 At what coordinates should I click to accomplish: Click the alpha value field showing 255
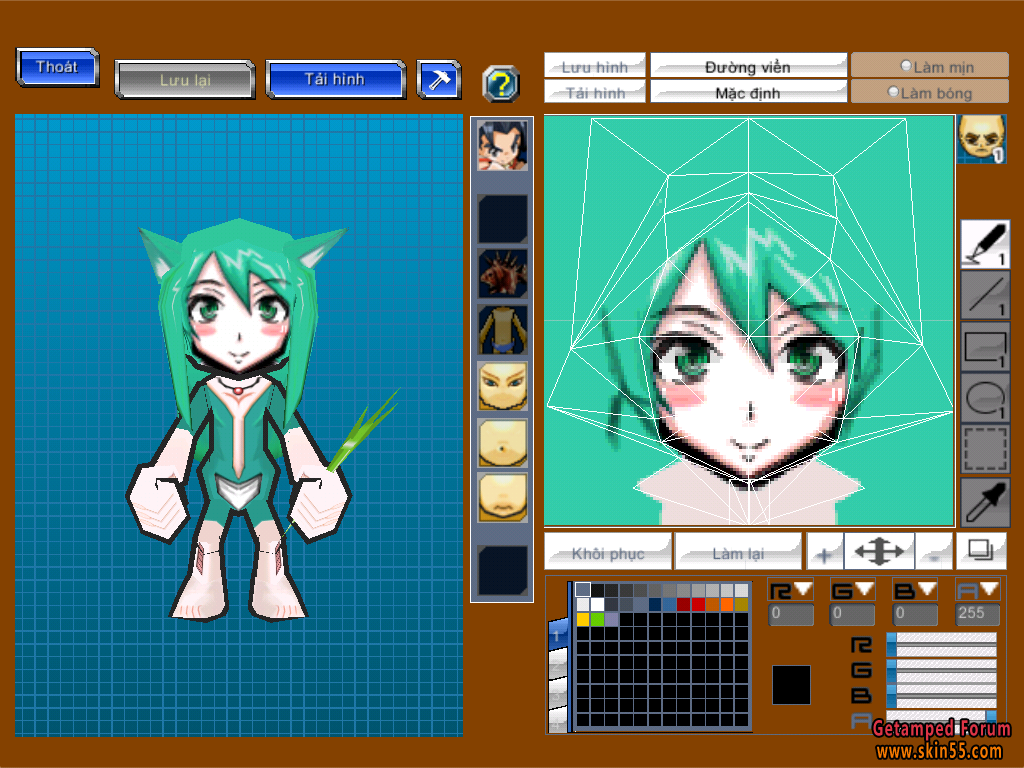pyautogui.click(x=977, y=614)
